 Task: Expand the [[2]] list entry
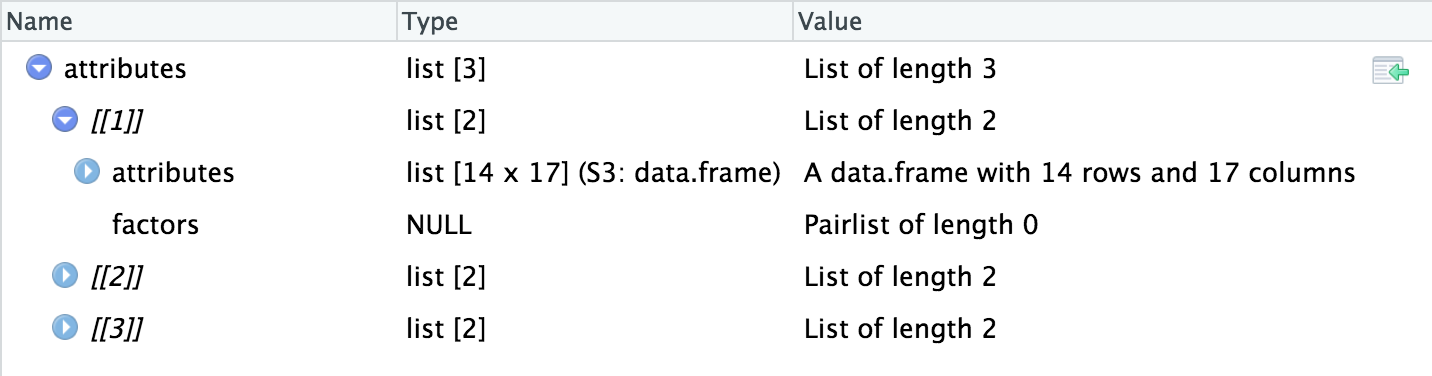click(x=64, y=277)
